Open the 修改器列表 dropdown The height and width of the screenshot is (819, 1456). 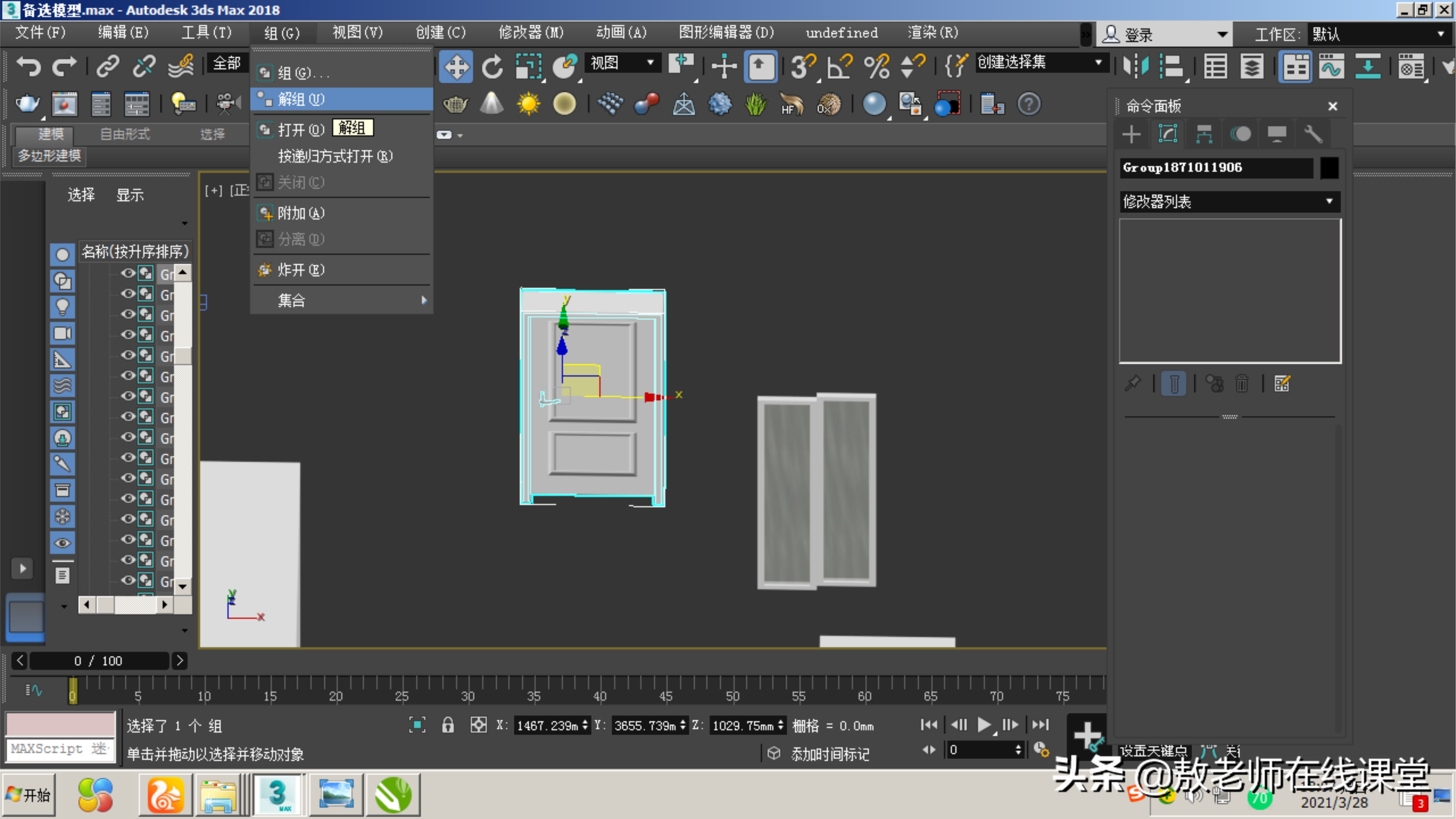coord(1329,202)
